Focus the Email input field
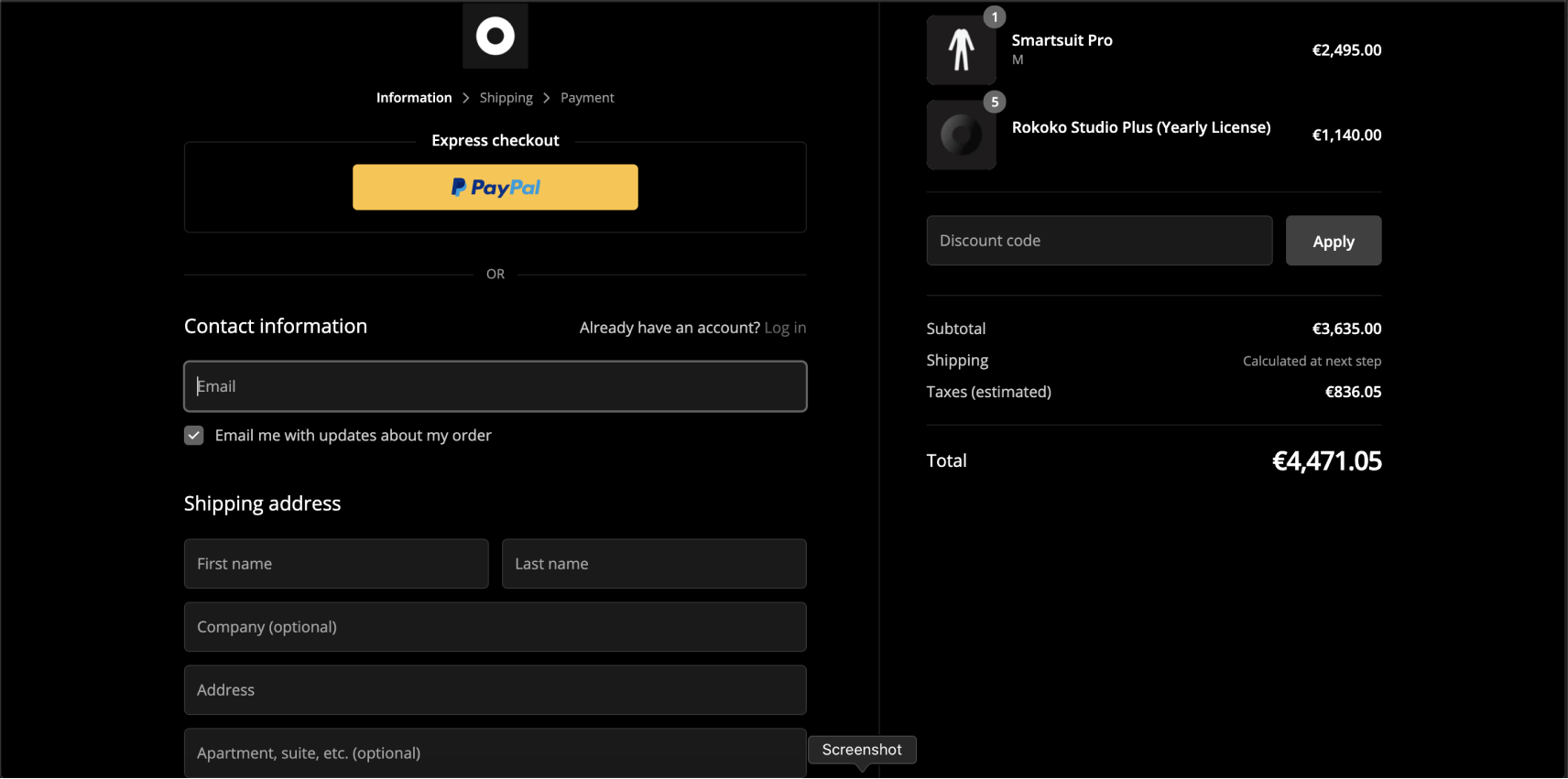The height and width of the screenshot is (779, 1568). pyautogui.click(x=495, y=386)
